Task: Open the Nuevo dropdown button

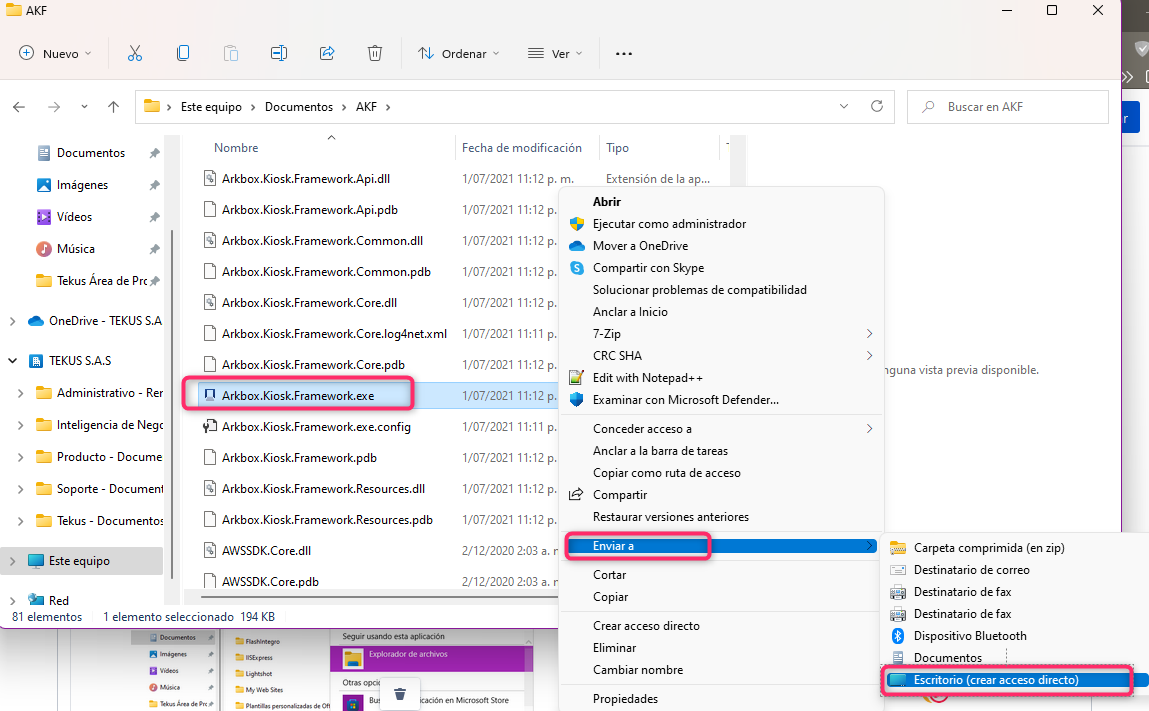Action: [x=55, y=53]
